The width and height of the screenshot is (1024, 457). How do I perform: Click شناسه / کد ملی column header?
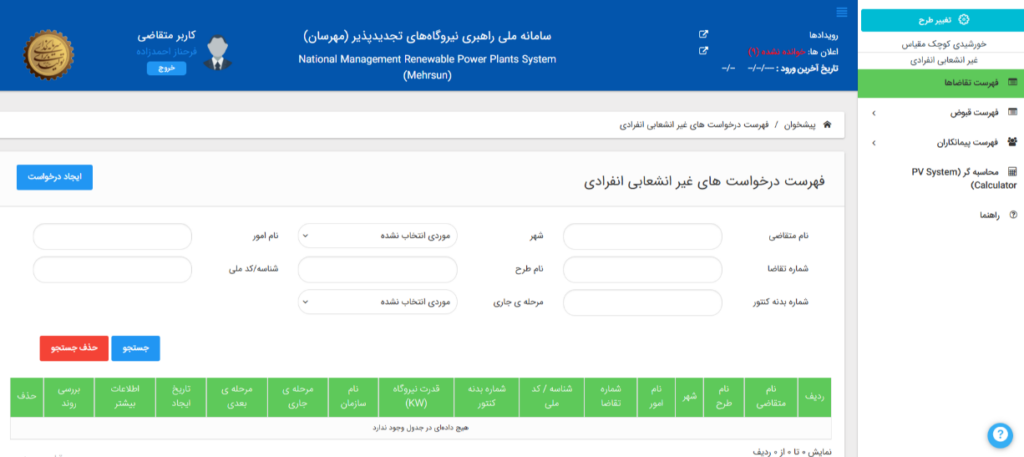[552, 397]
